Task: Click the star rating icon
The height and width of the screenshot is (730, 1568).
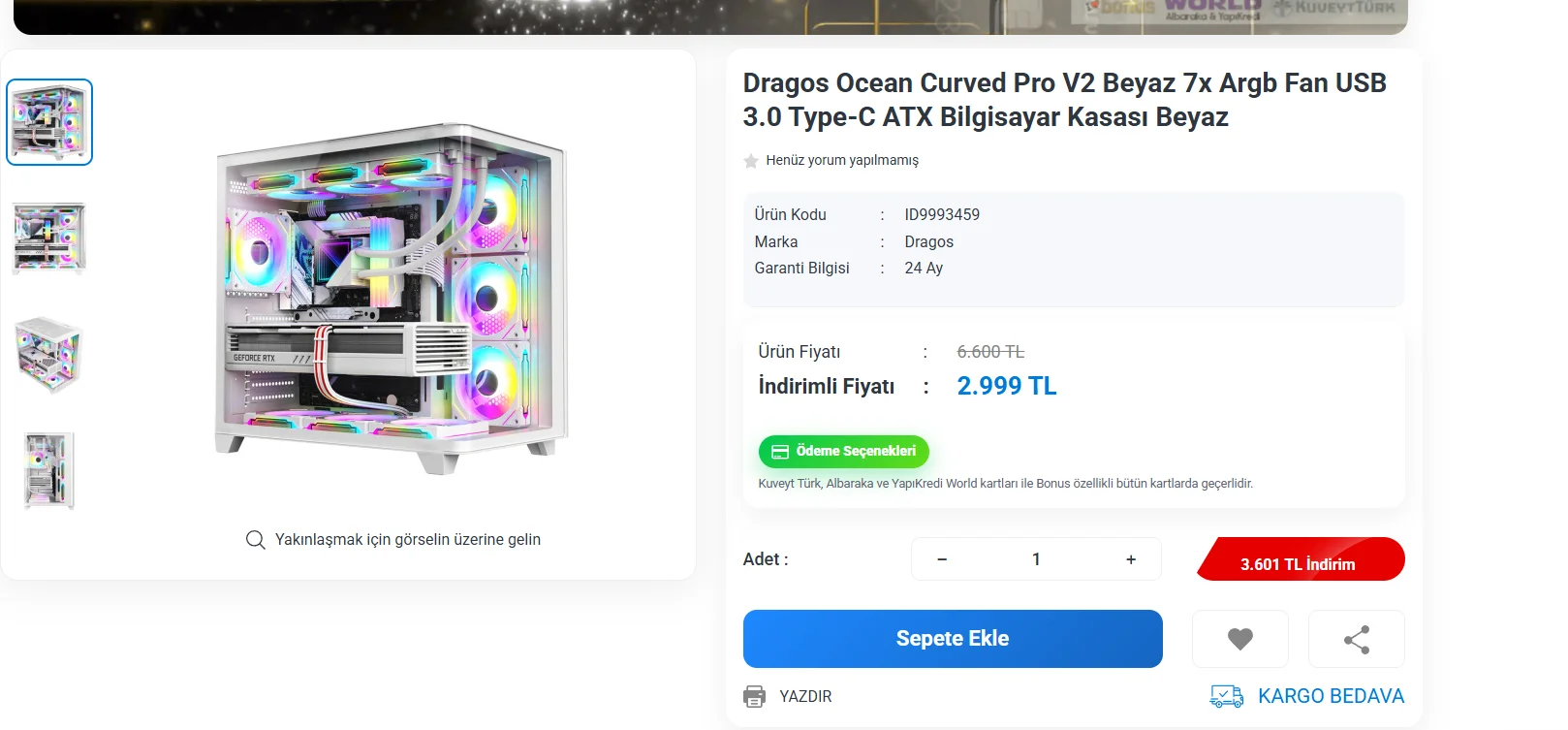Action: click(751, 161)
